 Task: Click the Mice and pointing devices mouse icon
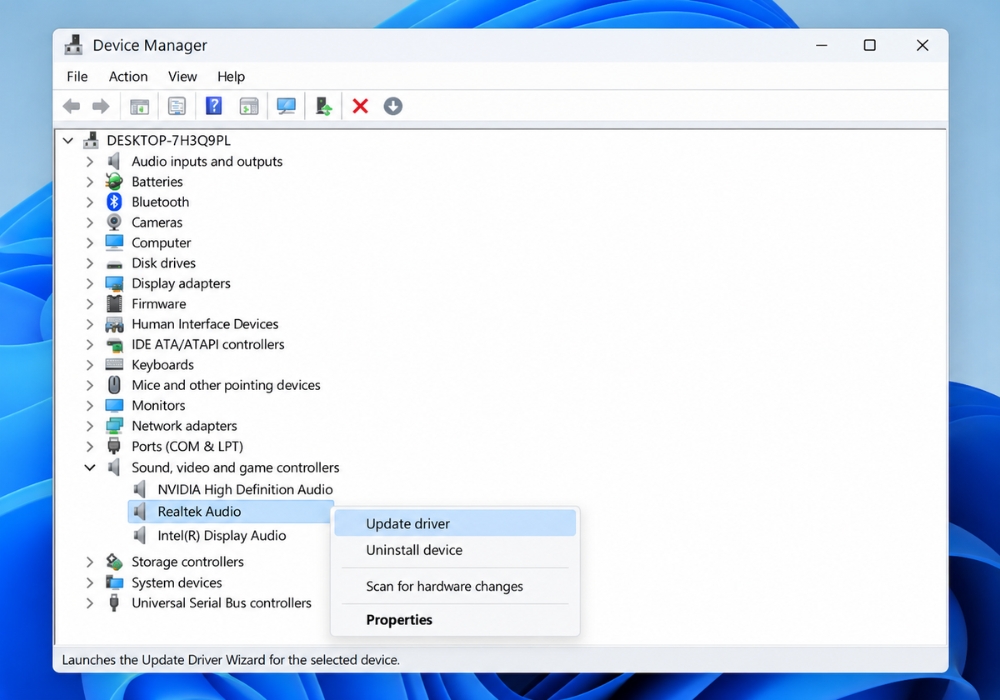coord(114,385)
